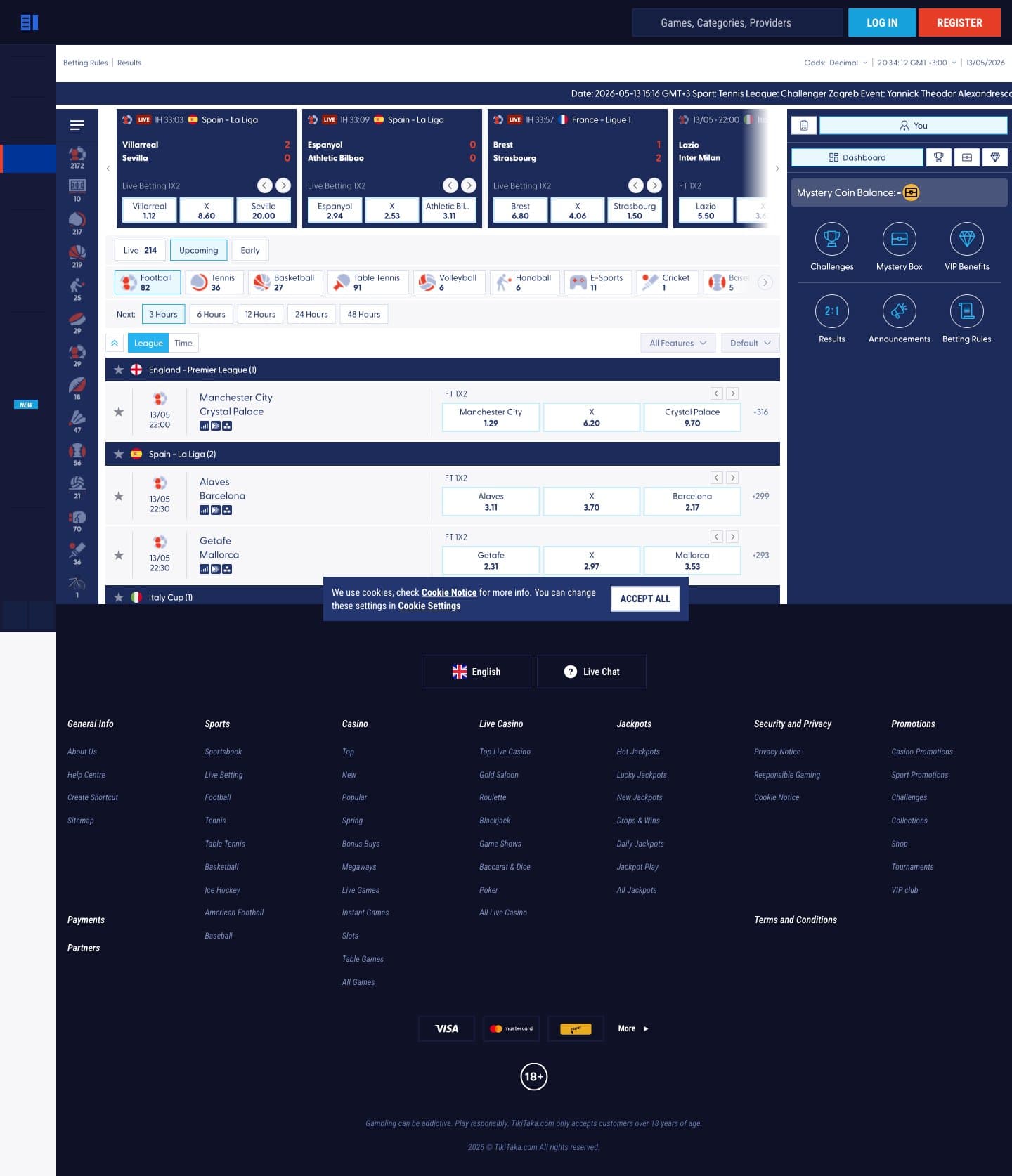
Task: Click the small mystery box icon beside Dashboard
Action: 967,157
